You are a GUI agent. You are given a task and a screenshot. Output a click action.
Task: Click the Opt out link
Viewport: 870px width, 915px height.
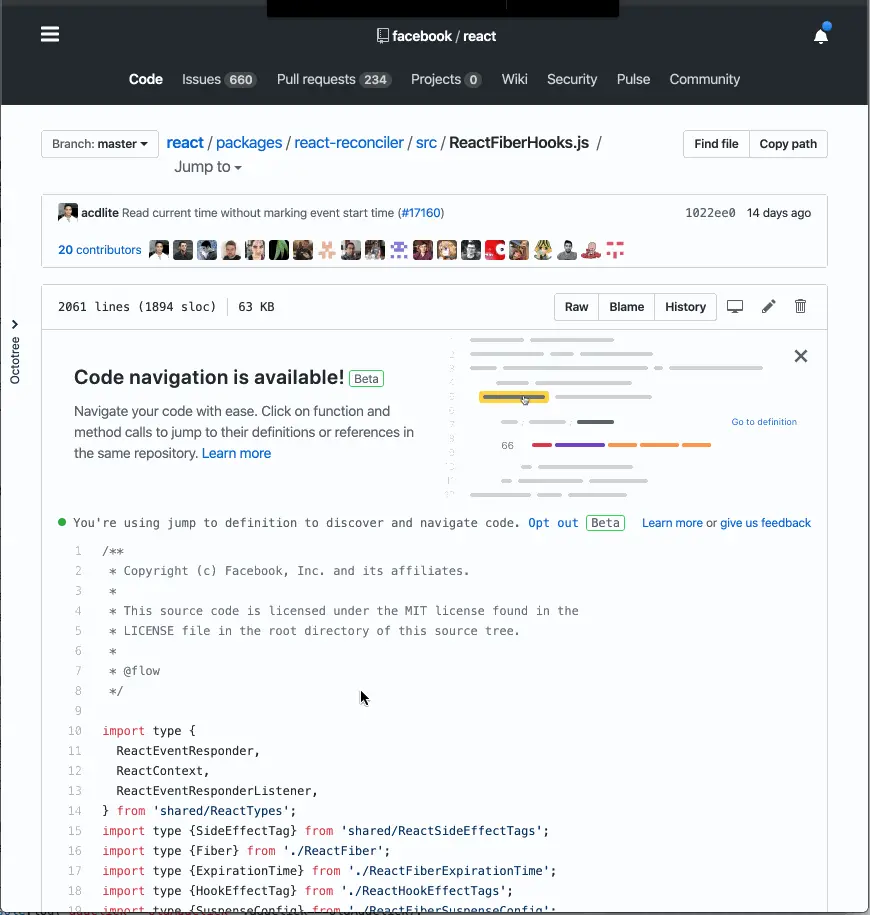(x=553, y=523)
